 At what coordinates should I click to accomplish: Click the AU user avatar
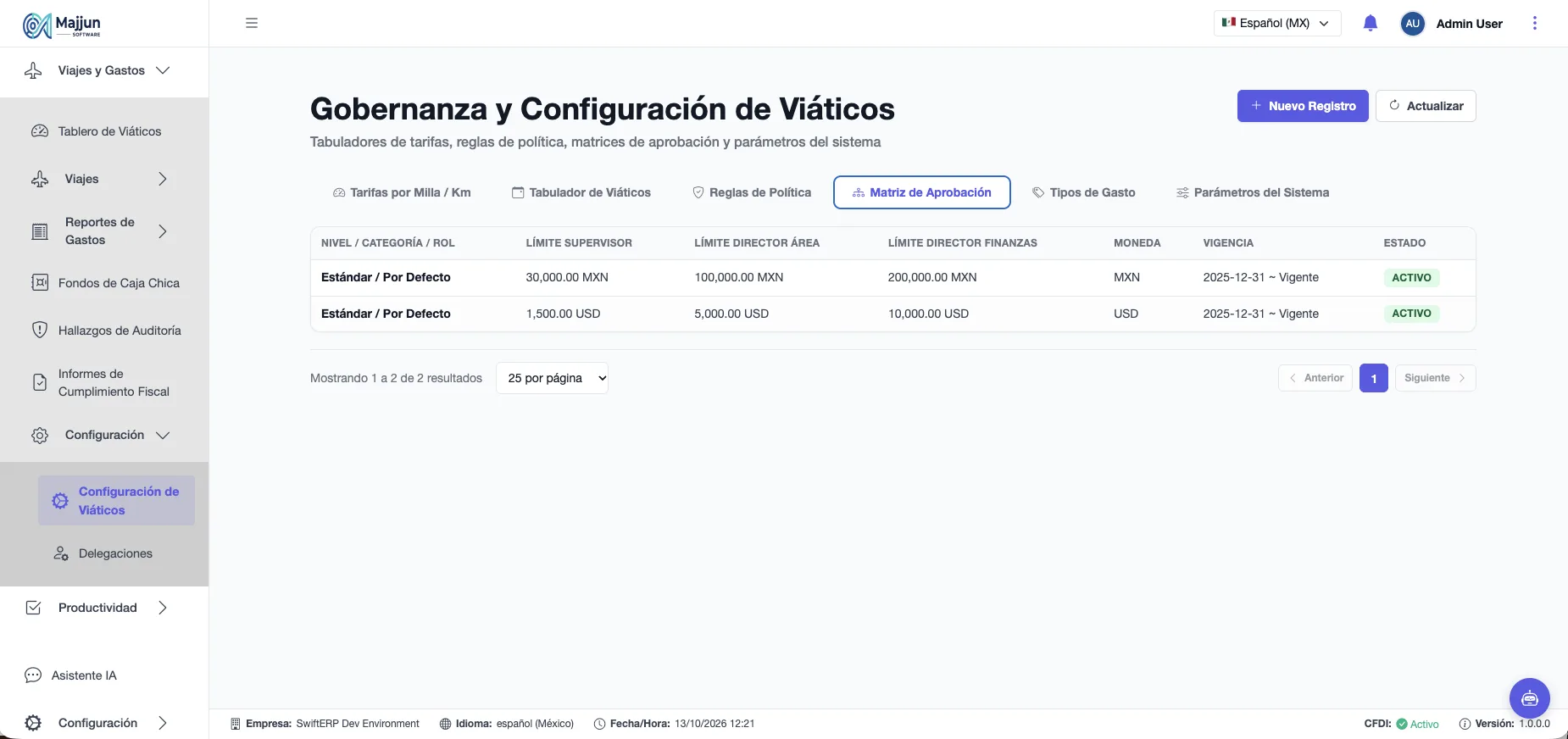pyautogui.click(x=1412, y=24)
